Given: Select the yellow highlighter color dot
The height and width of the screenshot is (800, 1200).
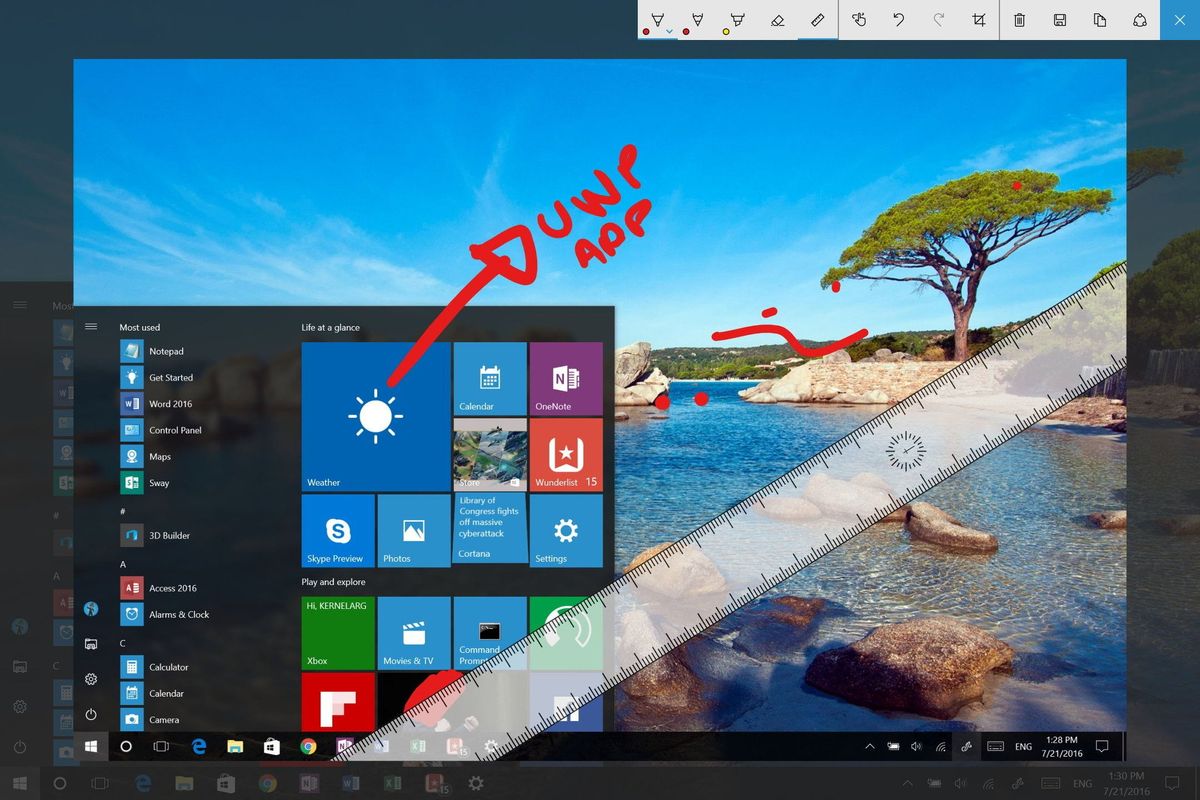Looking at the screenshot, I should coord(725,31).
